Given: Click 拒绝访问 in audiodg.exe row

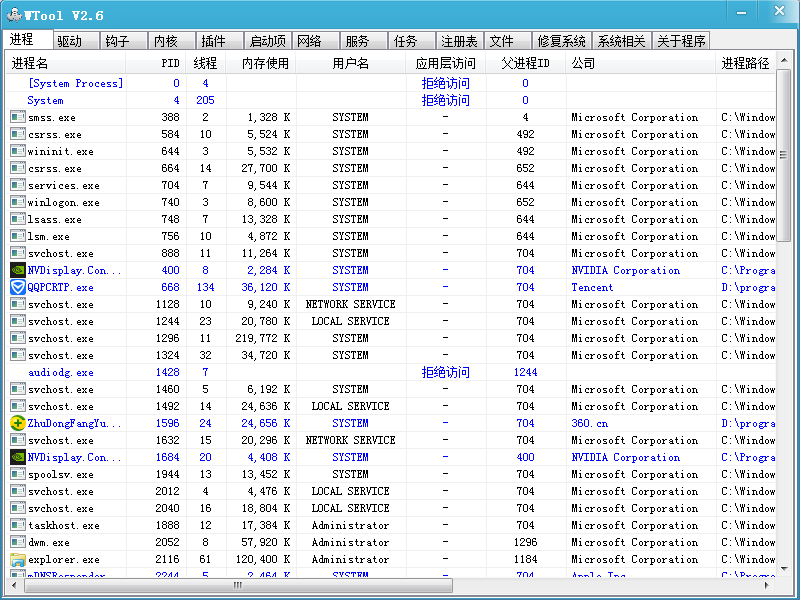Looking at the screenshot, I should (445, 372).
